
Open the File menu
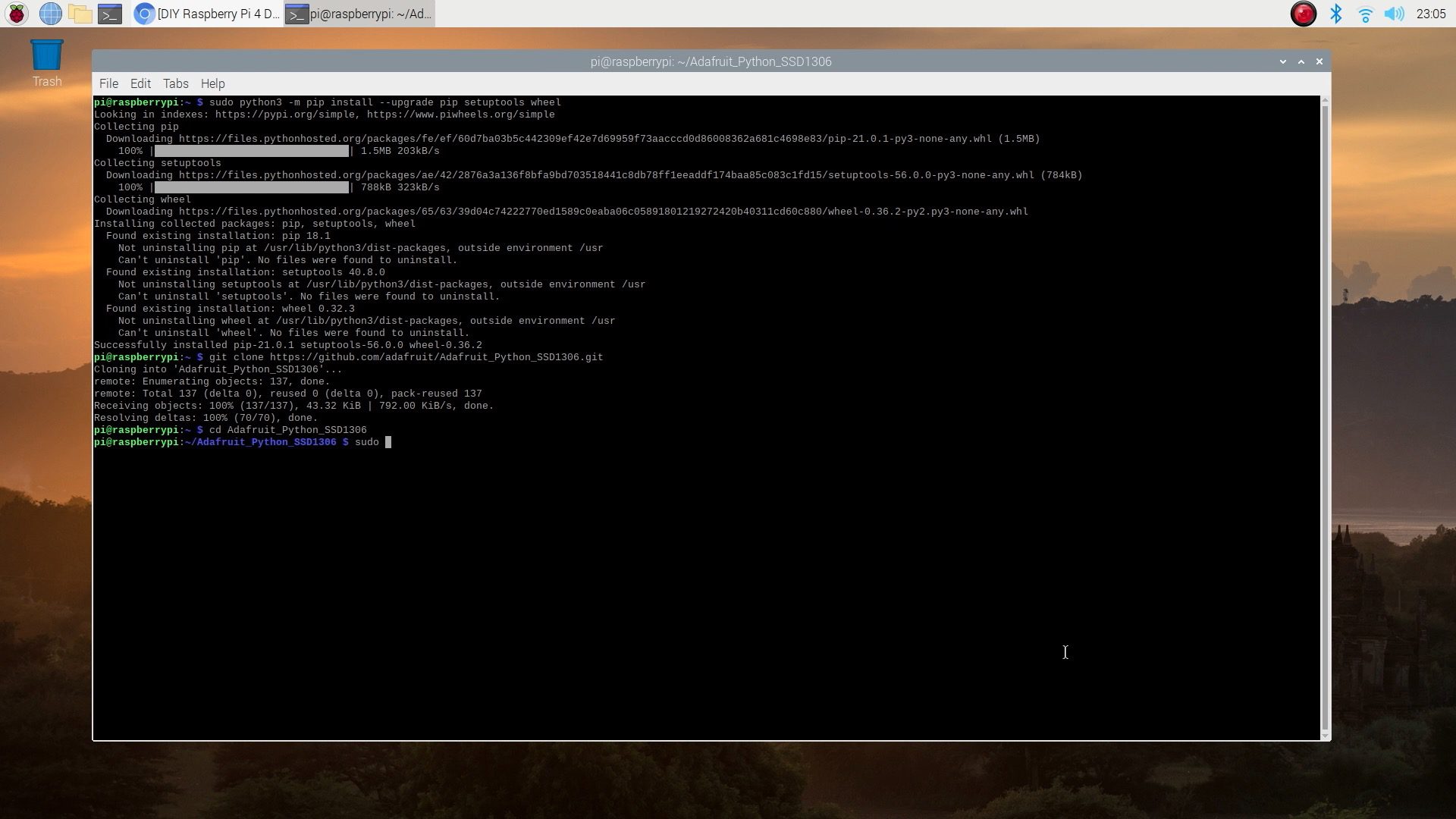108,83
